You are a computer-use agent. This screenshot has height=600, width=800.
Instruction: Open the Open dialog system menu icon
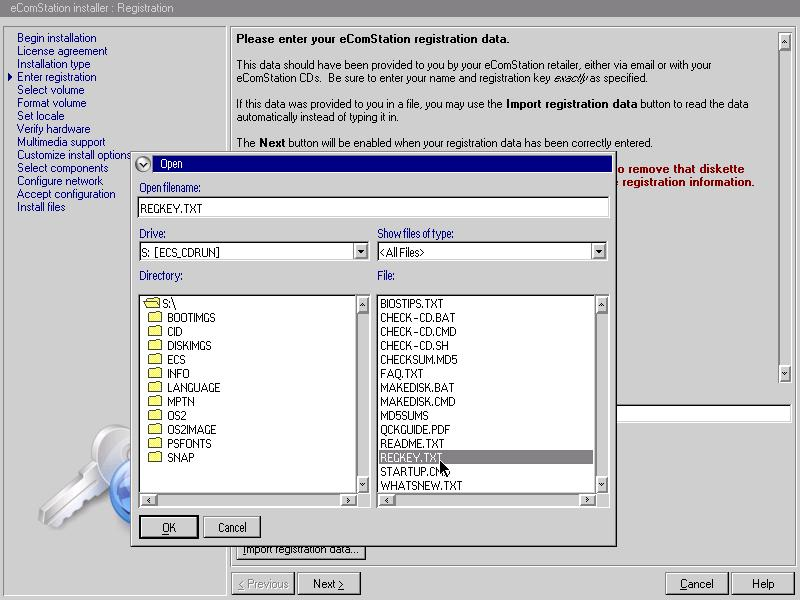coord(143,164)
